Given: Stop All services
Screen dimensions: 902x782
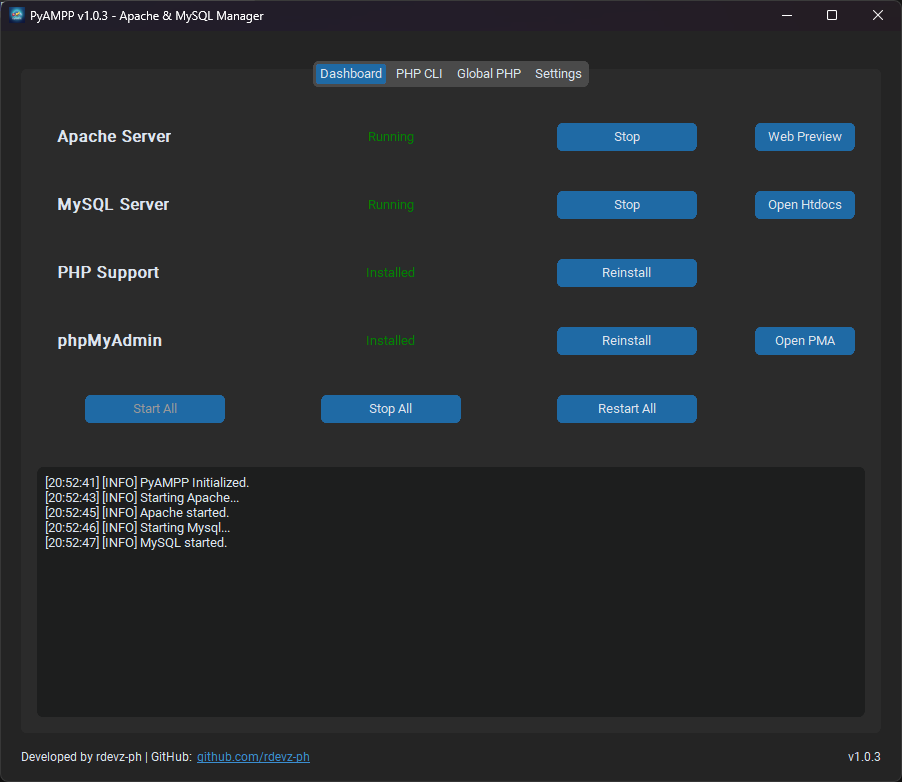Looking at the screenshot, I should click(x=390, y=408).
